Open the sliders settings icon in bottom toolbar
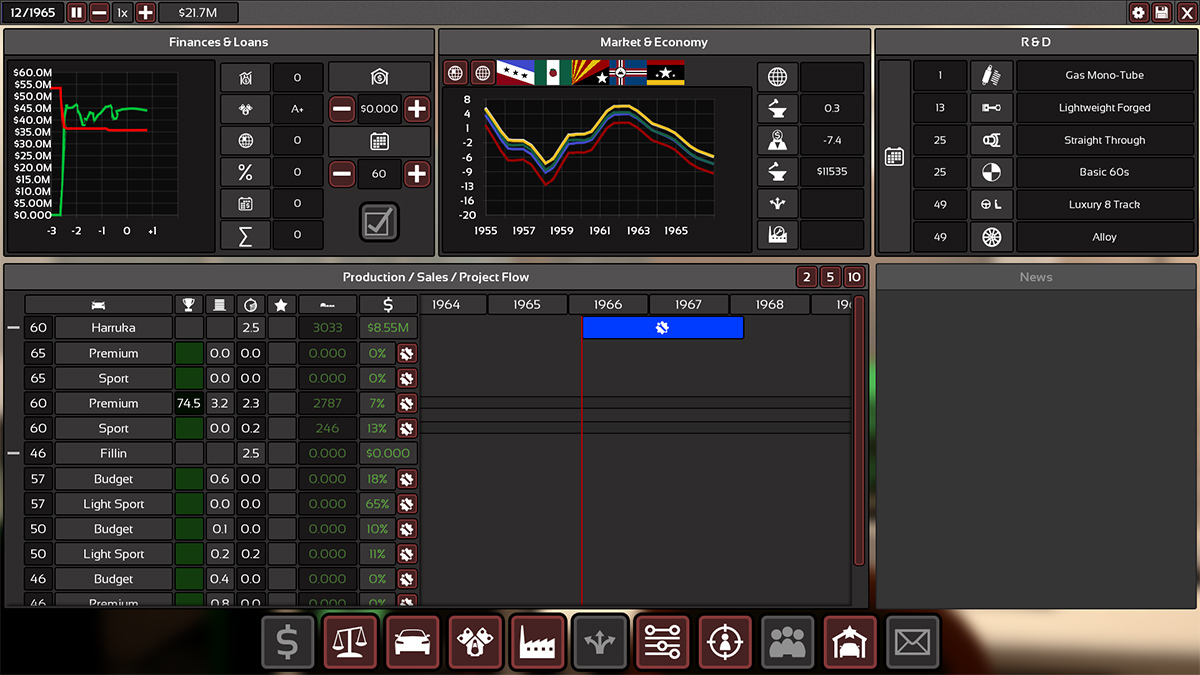The height and width of the screenshot is (675, 1200). tap(662, 642)
